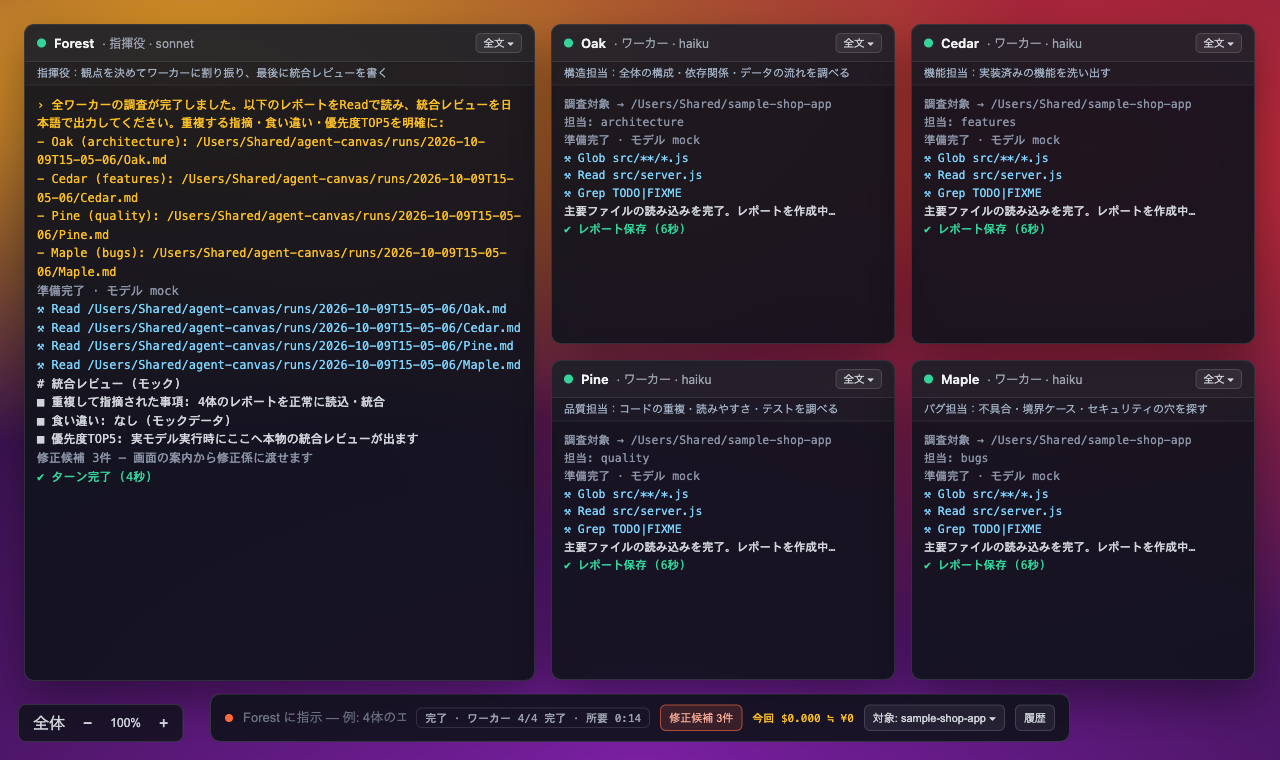1280x760 pixels.
Task: Open Maple panel 全文 dropdown
Action: pos(1218,379)
